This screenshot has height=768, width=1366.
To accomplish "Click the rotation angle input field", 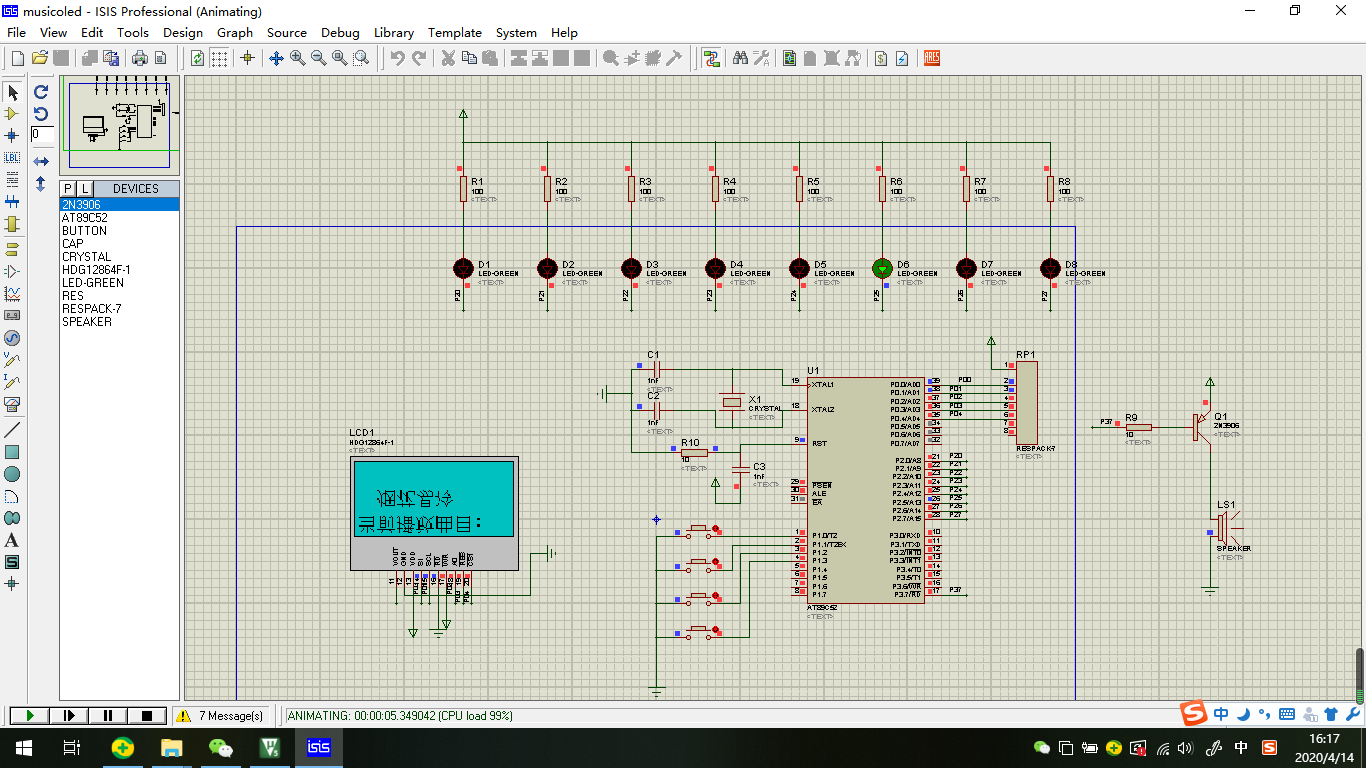I will 42,134.
